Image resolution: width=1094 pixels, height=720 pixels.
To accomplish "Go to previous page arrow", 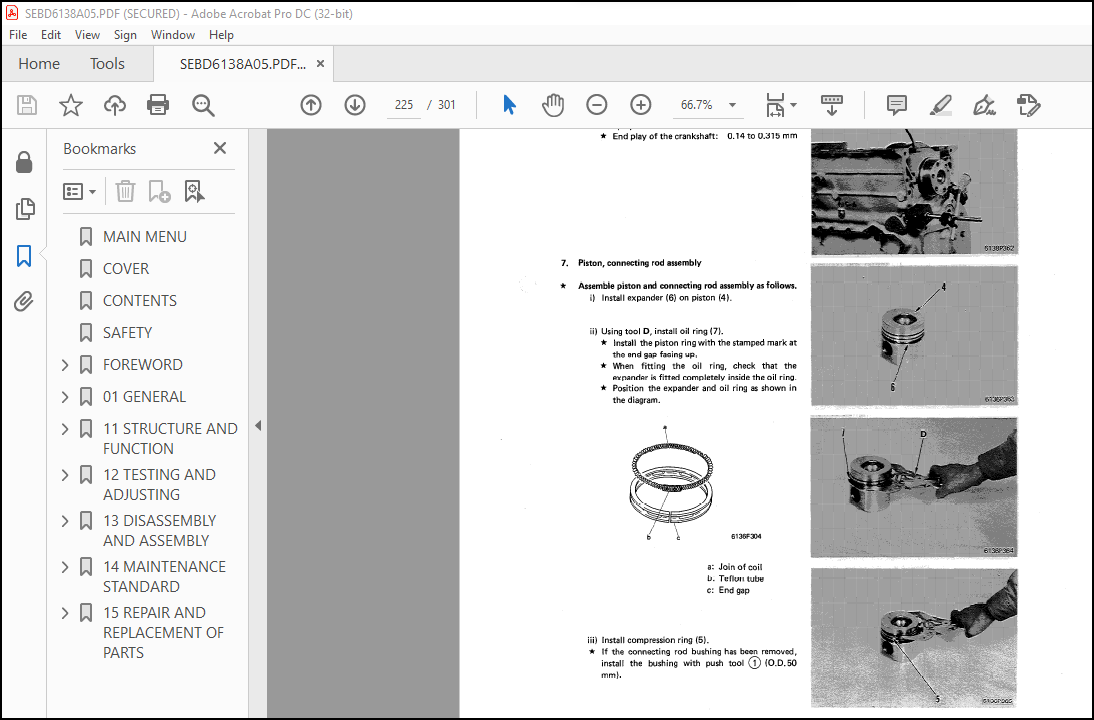I will (x=310, y=105).
